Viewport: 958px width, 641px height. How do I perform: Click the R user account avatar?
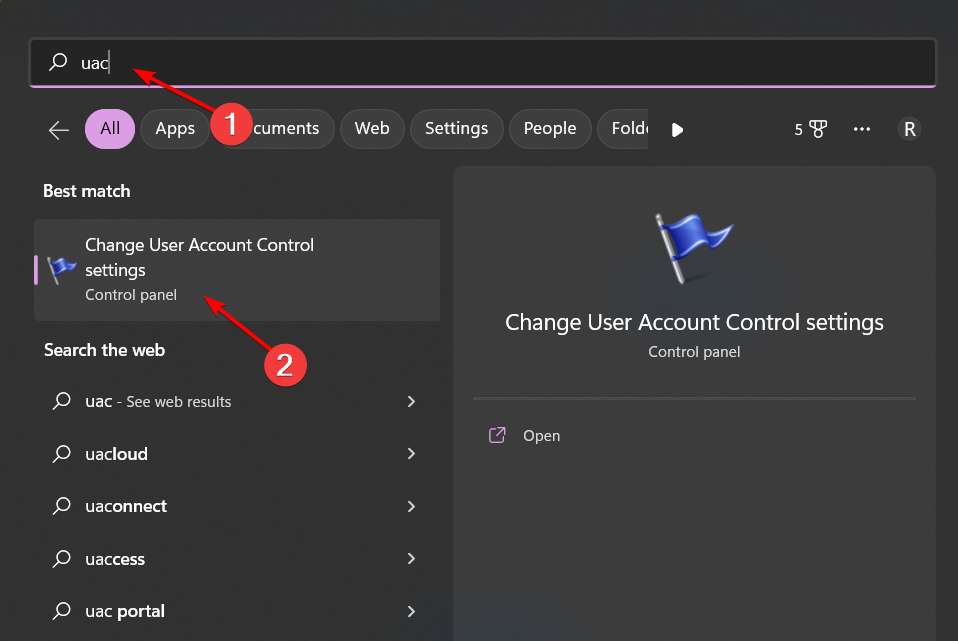coord(909,129)
